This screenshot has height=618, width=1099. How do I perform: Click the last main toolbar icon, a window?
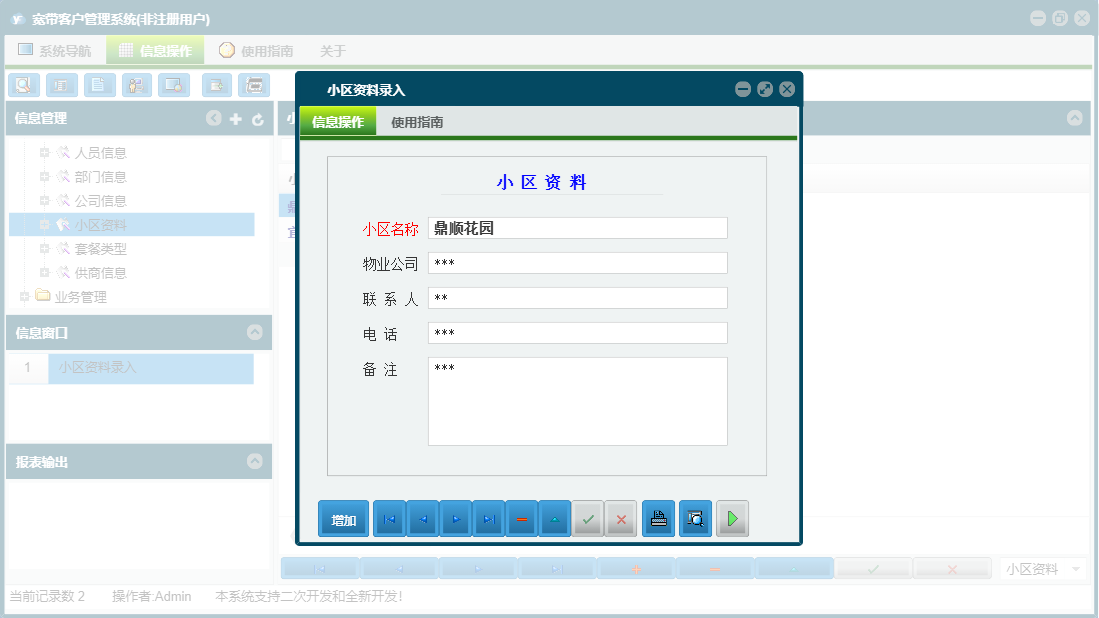[254, 85]
